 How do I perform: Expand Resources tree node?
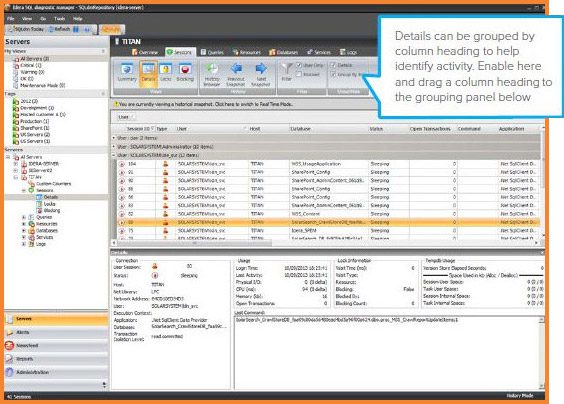24,224
